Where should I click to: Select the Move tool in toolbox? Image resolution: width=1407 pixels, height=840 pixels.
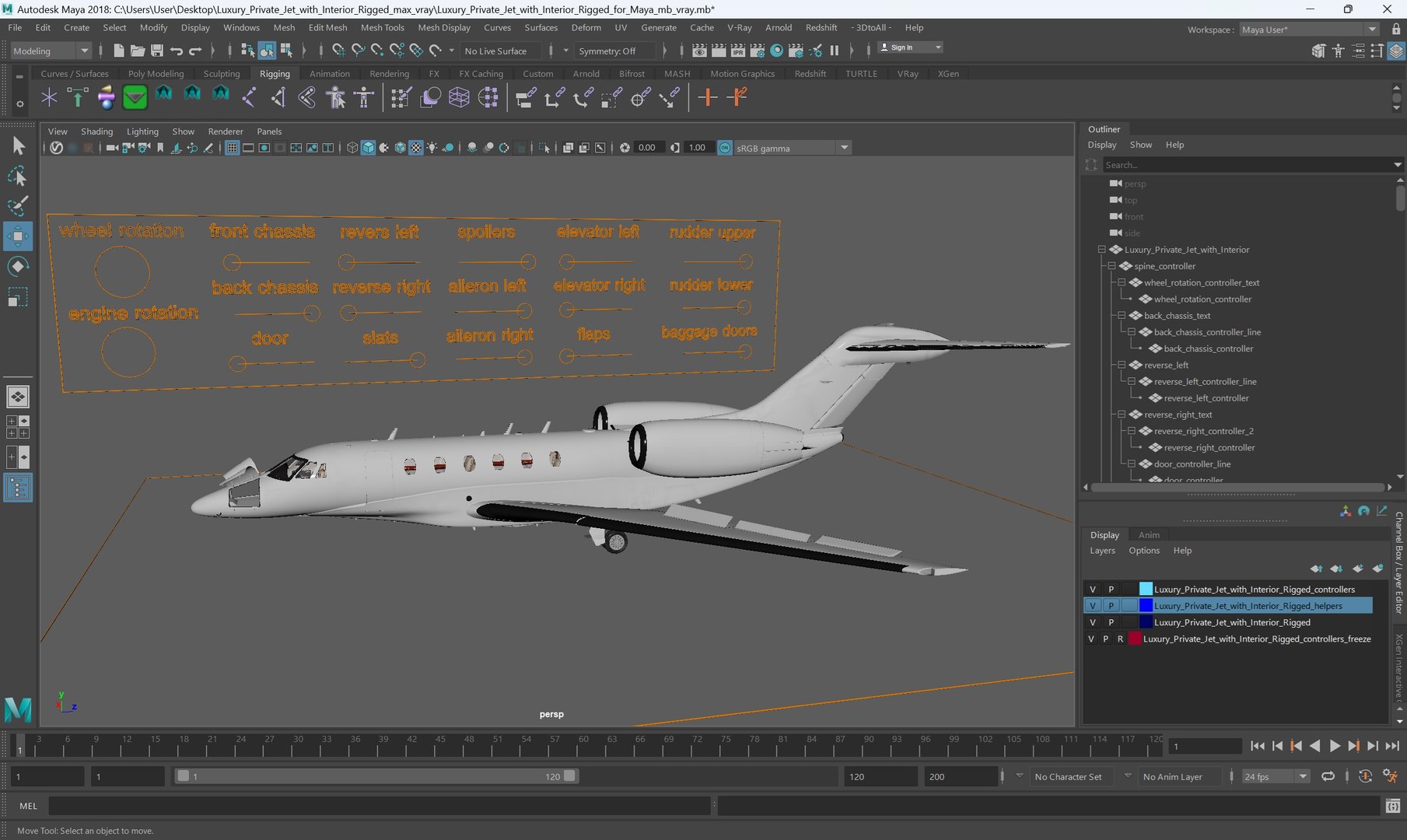click(17, 236)
